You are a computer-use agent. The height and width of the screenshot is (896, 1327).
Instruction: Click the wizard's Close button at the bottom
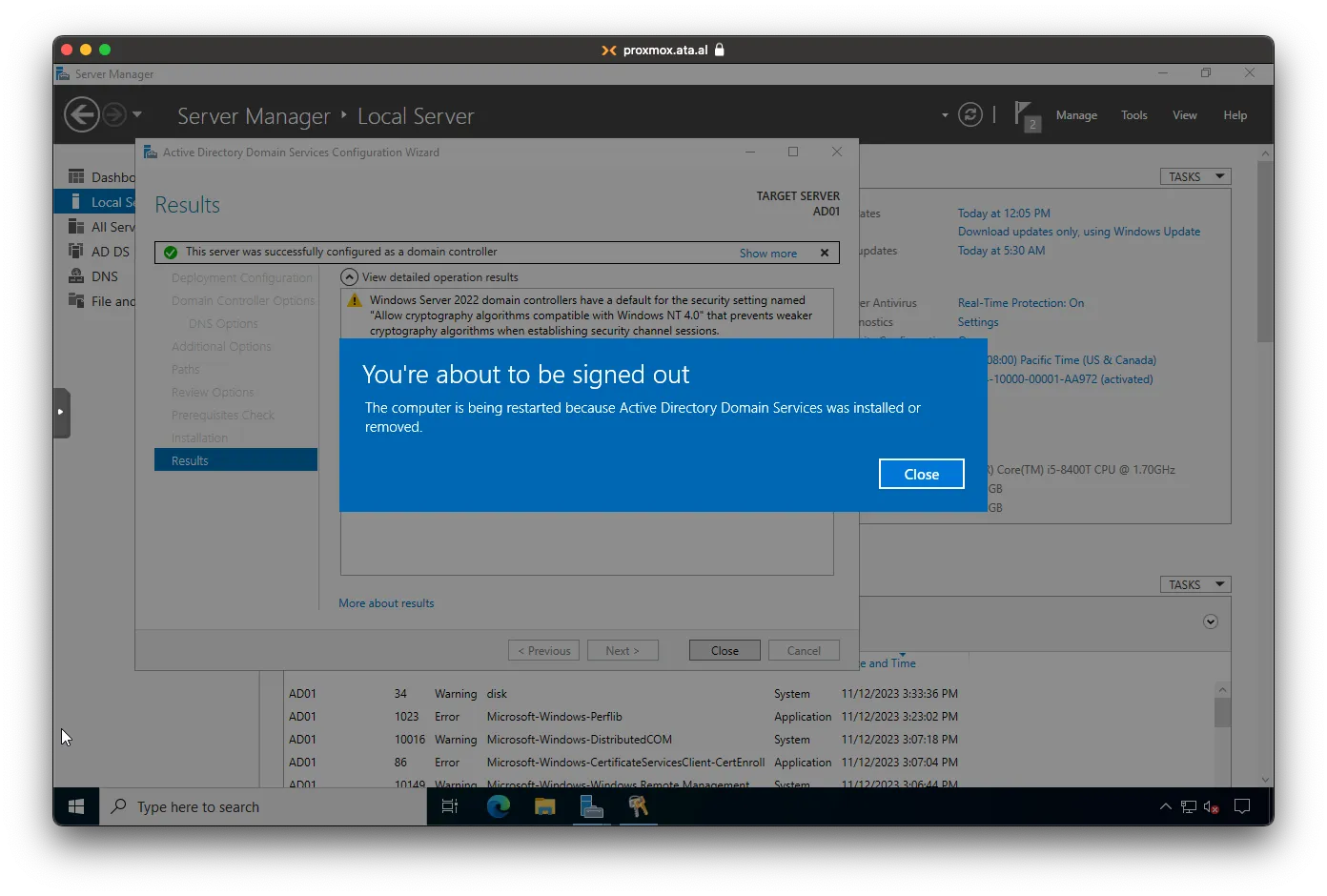725,650
